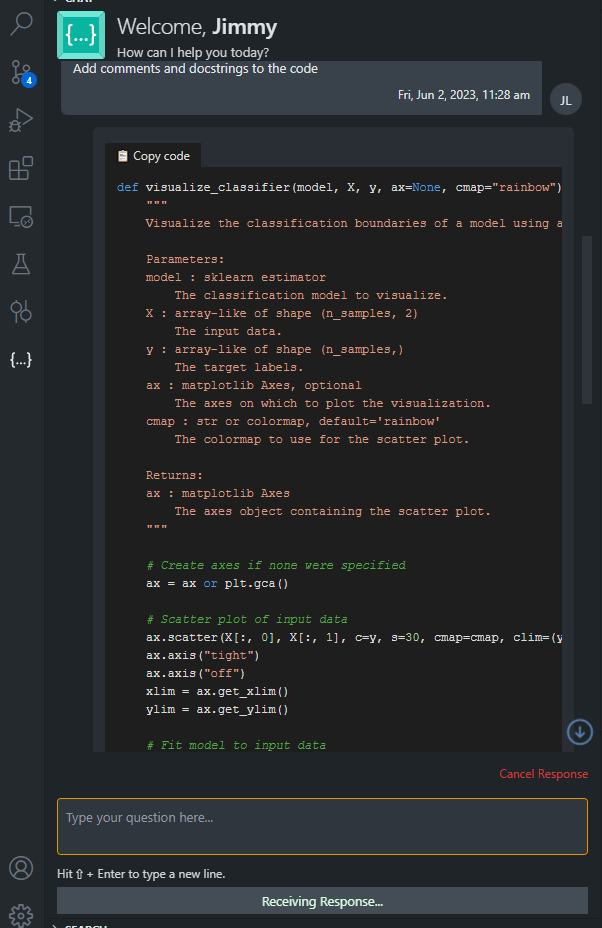Open the Testing flask view
Screen dimensions: 602x928
pos(21,264)
